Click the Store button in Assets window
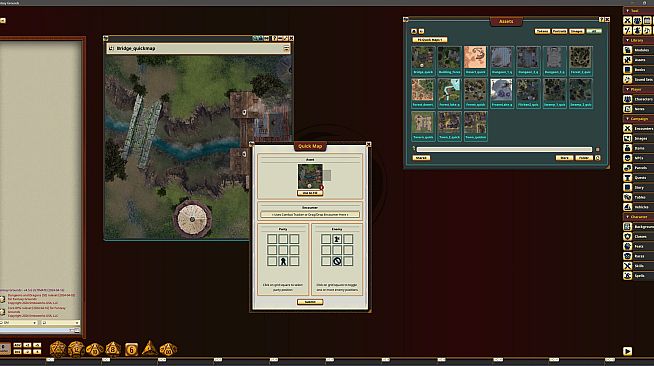Screen dimensions: 654x366 tap(564, 158)
